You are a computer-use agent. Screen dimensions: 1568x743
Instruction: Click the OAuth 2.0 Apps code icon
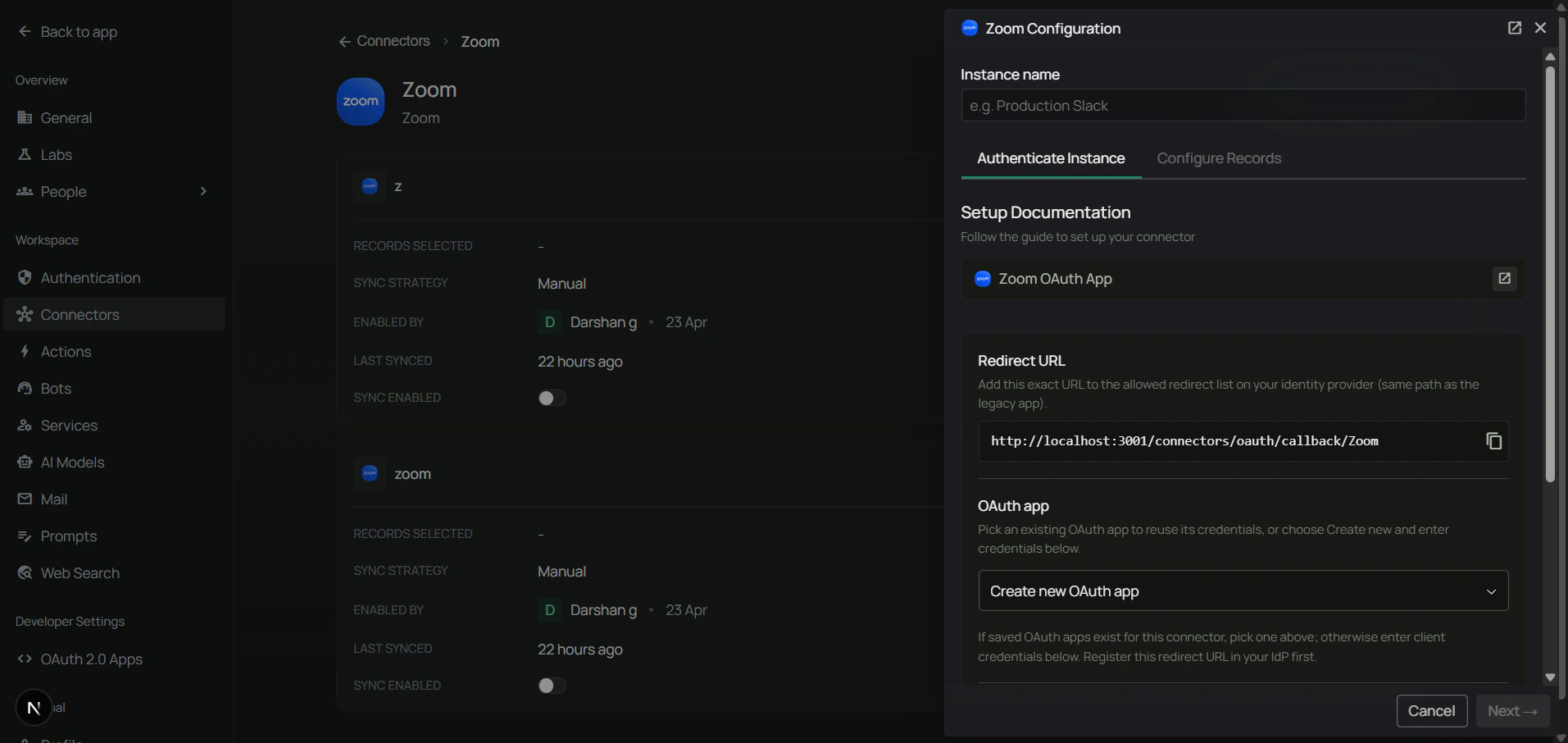(25, 659)
